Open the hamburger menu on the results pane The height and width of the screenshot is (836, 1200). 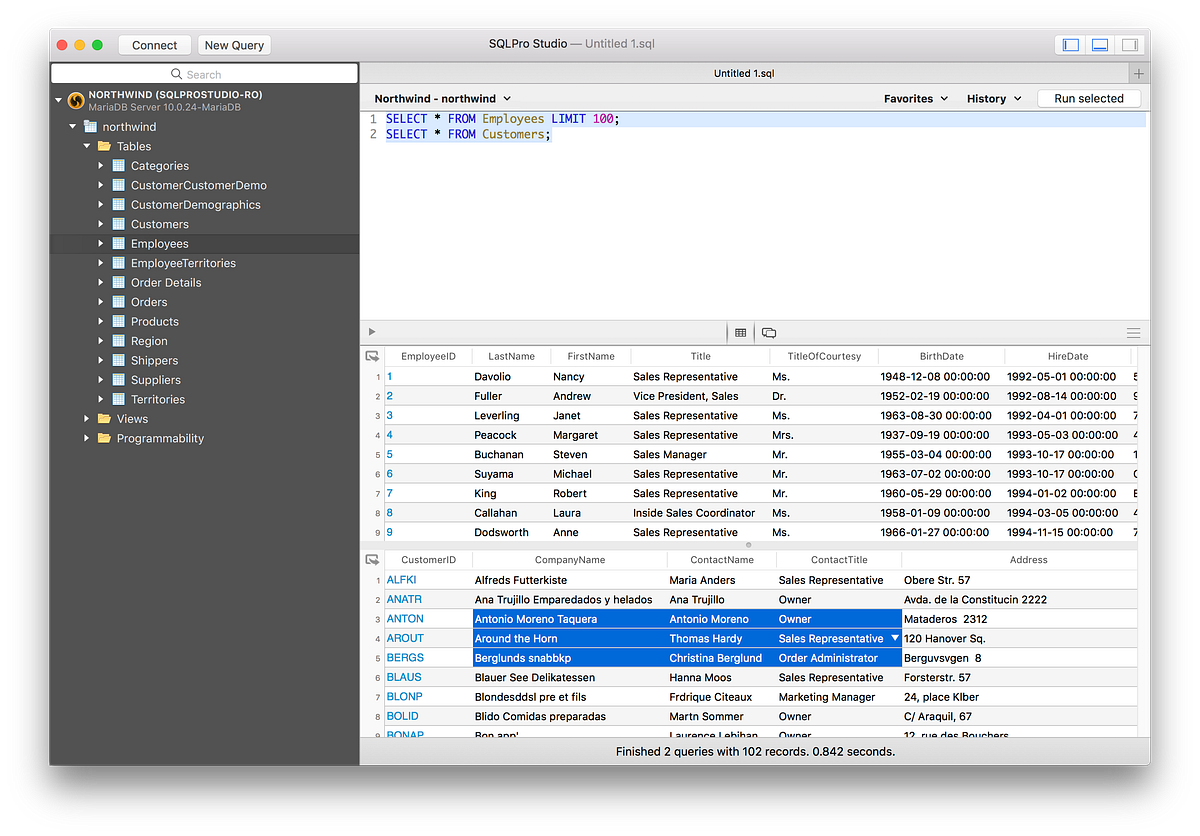[1132, 331]
